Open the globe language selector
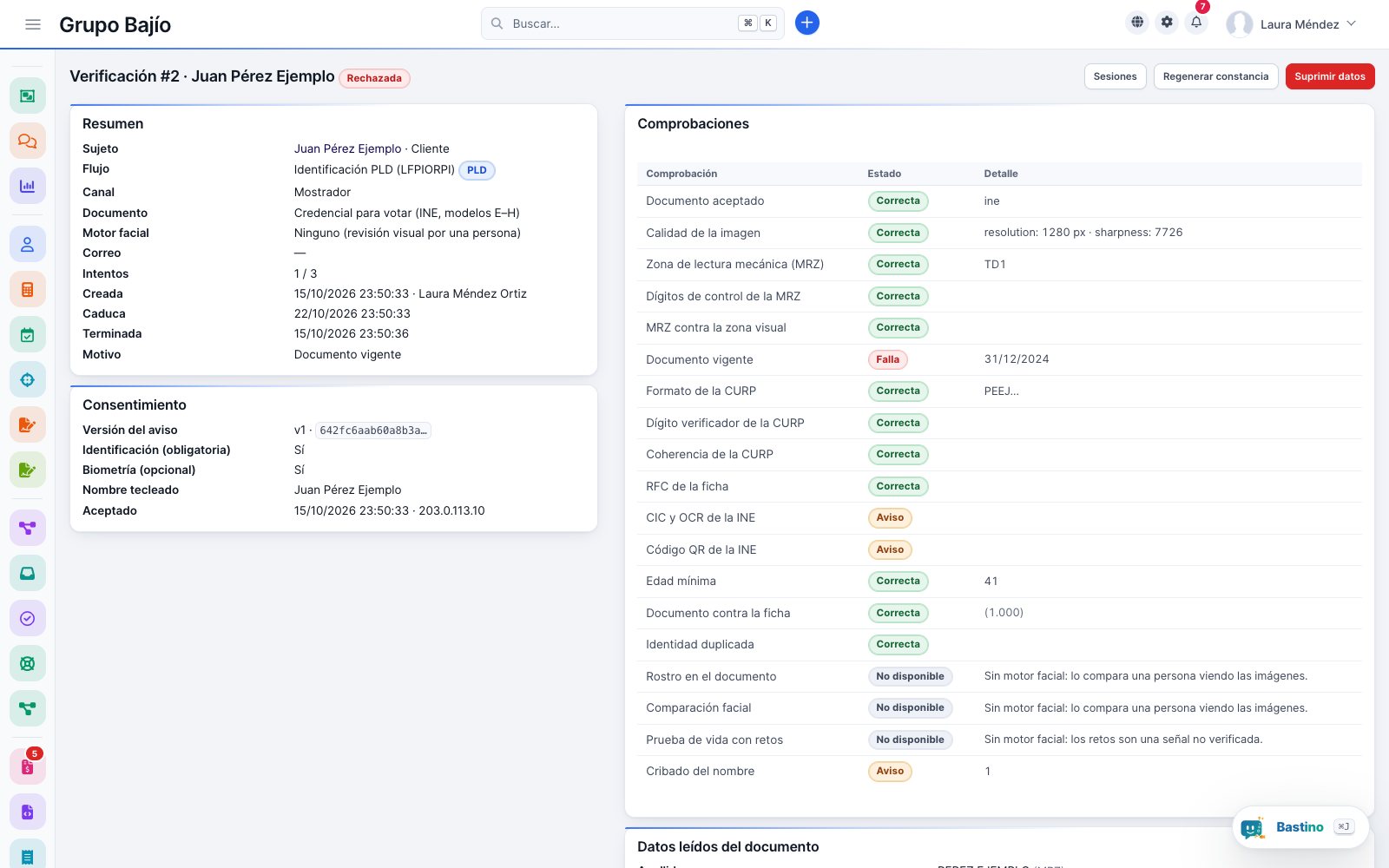This screenshot has width=1389, height=868. (x=1137, y=23)
